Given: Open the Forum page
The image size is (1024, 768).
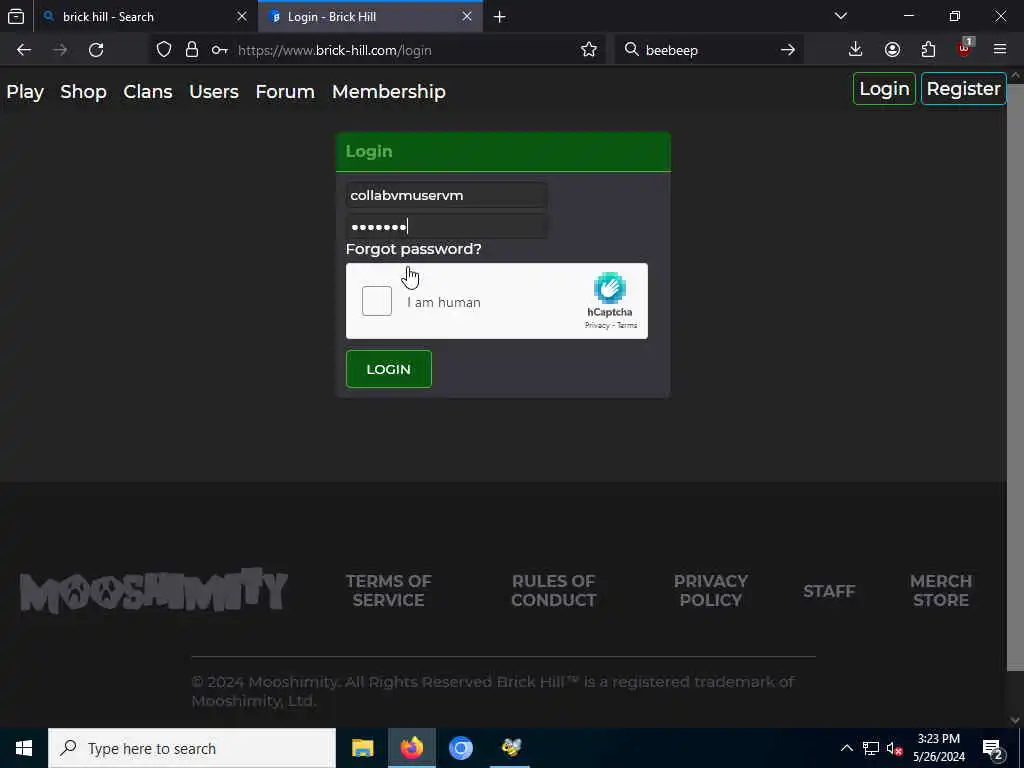Looking at the screenshot, I should pyautogui.click(x=285, y=92).
